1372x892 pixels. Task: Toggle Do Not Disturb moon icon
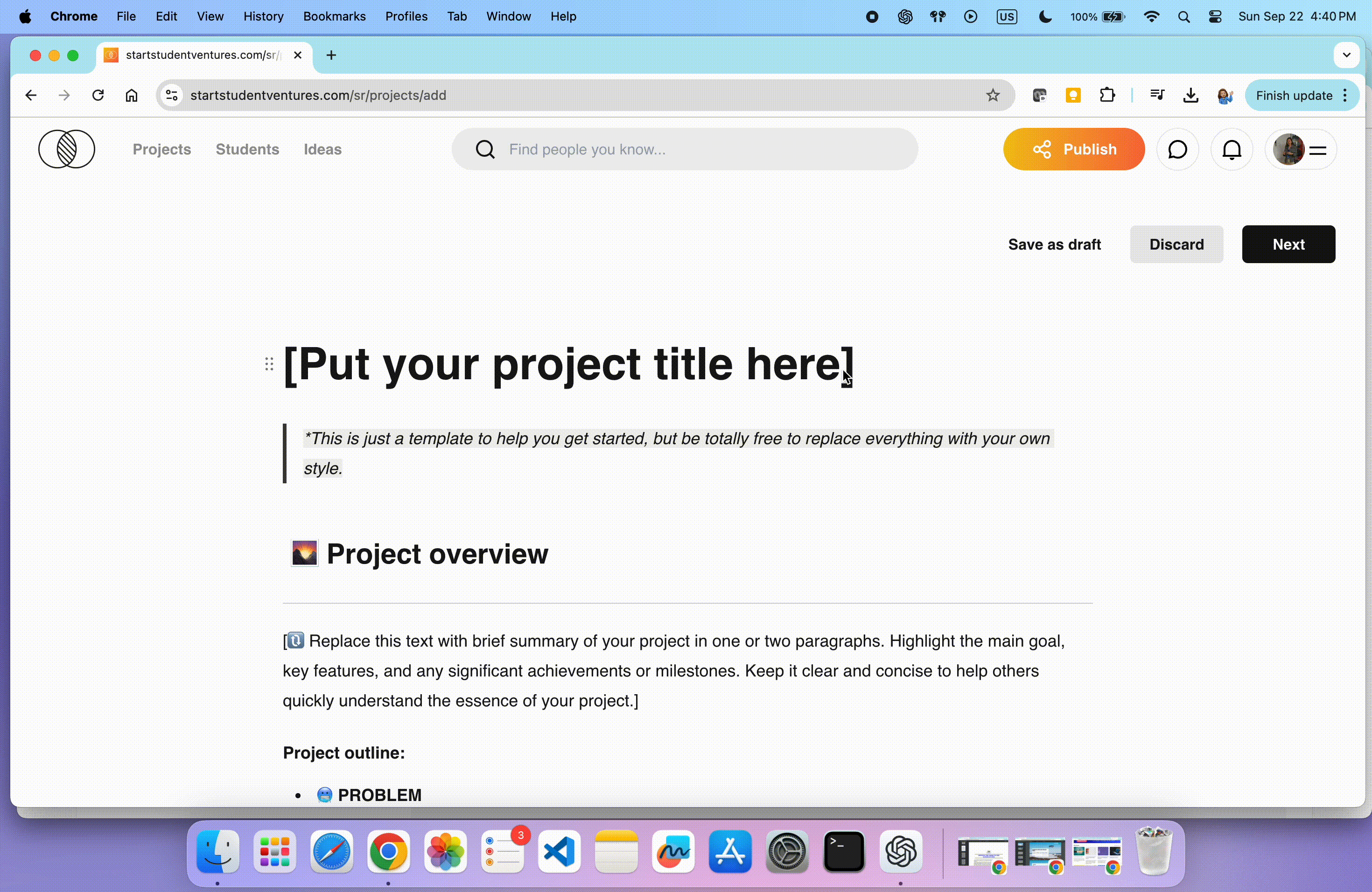[1044, 16]
